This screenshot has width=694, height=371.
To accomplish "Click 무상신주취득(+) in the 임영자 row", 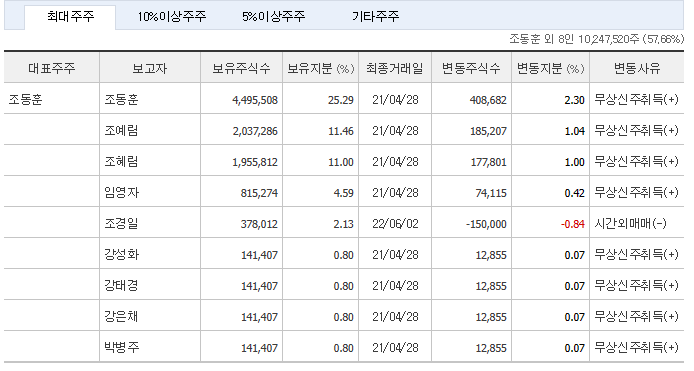I will [636, 193].
